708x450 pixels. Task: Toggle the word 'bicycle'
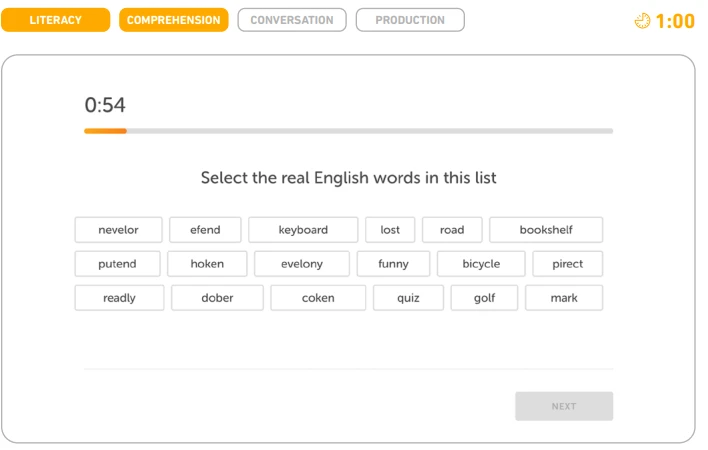point(481,264)
